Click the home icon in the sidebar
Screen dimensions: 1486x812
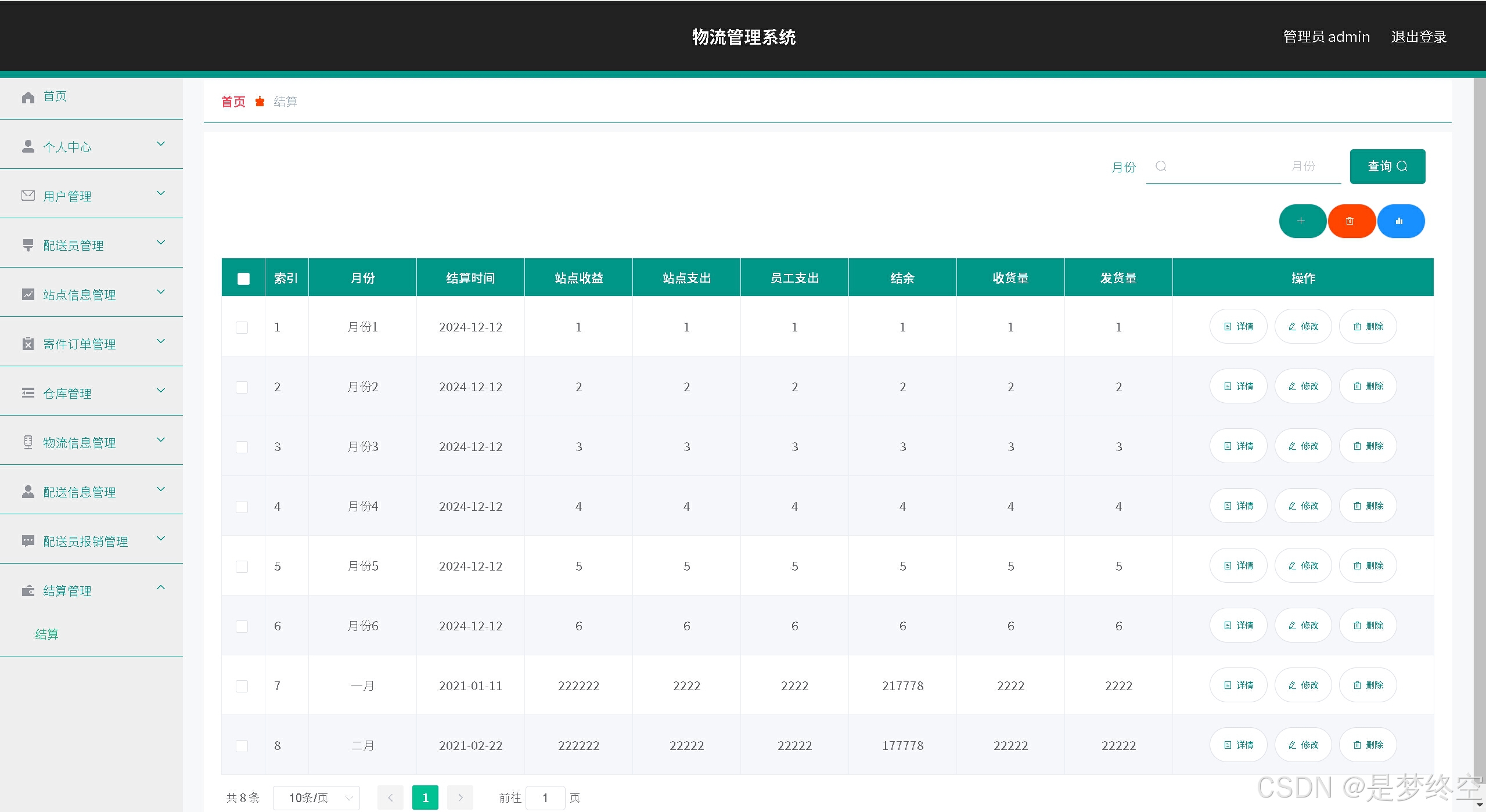click(28, 97)
